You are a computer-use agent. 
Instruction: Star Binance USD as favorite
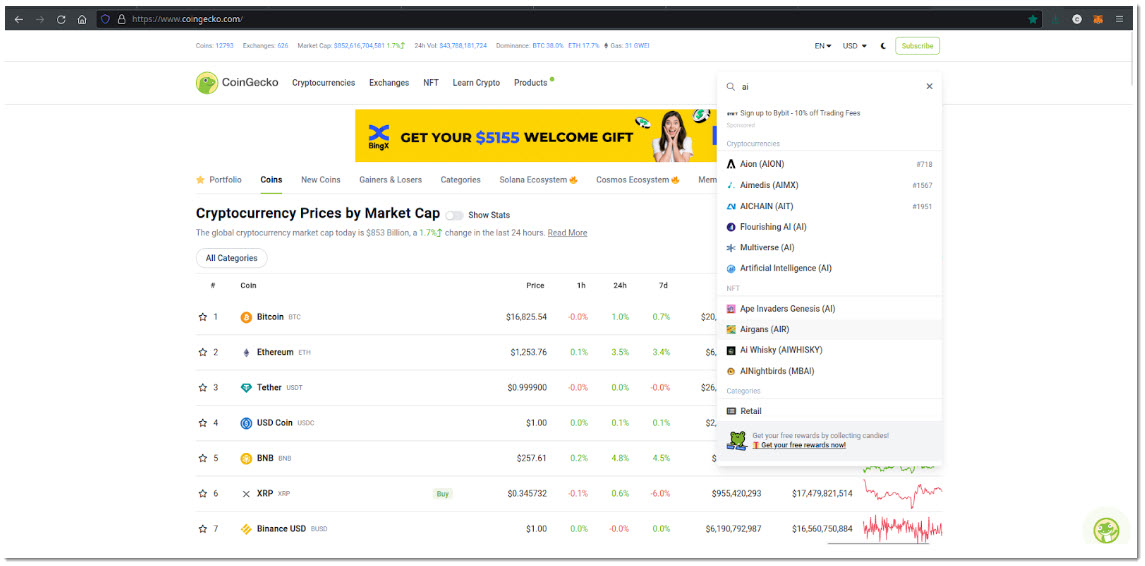203,529
